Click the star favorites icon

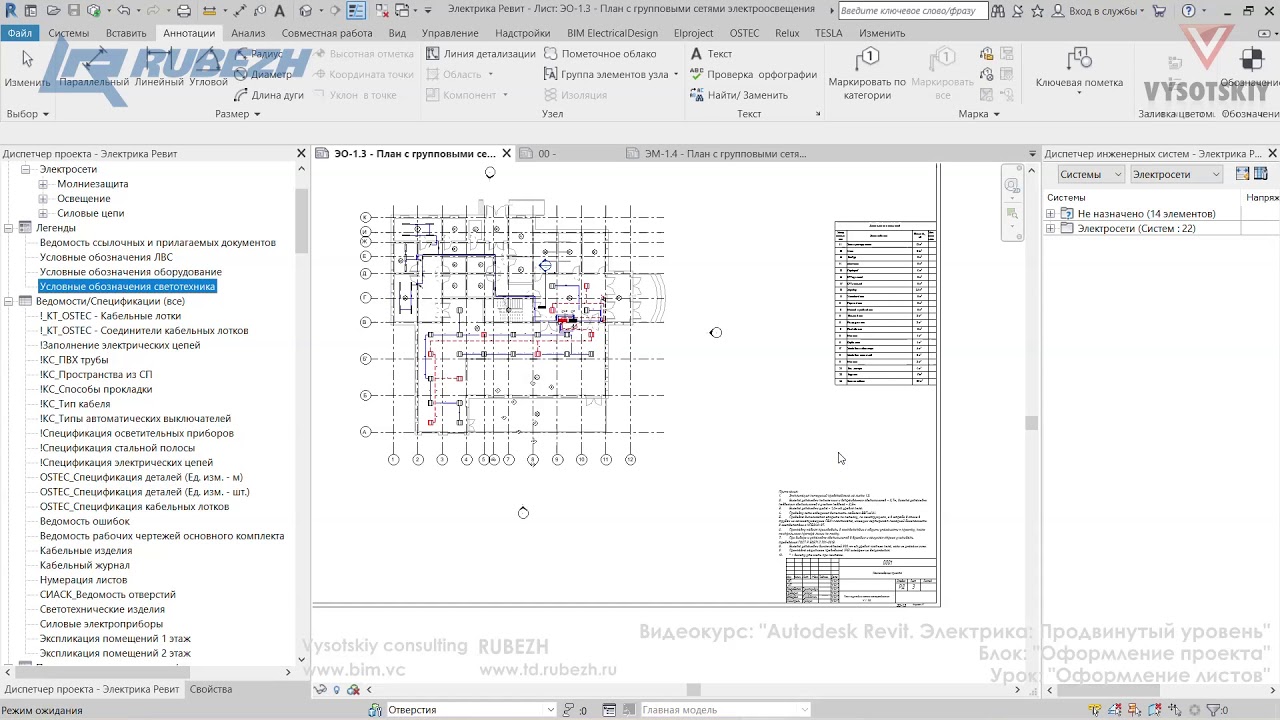(1037, 11)
